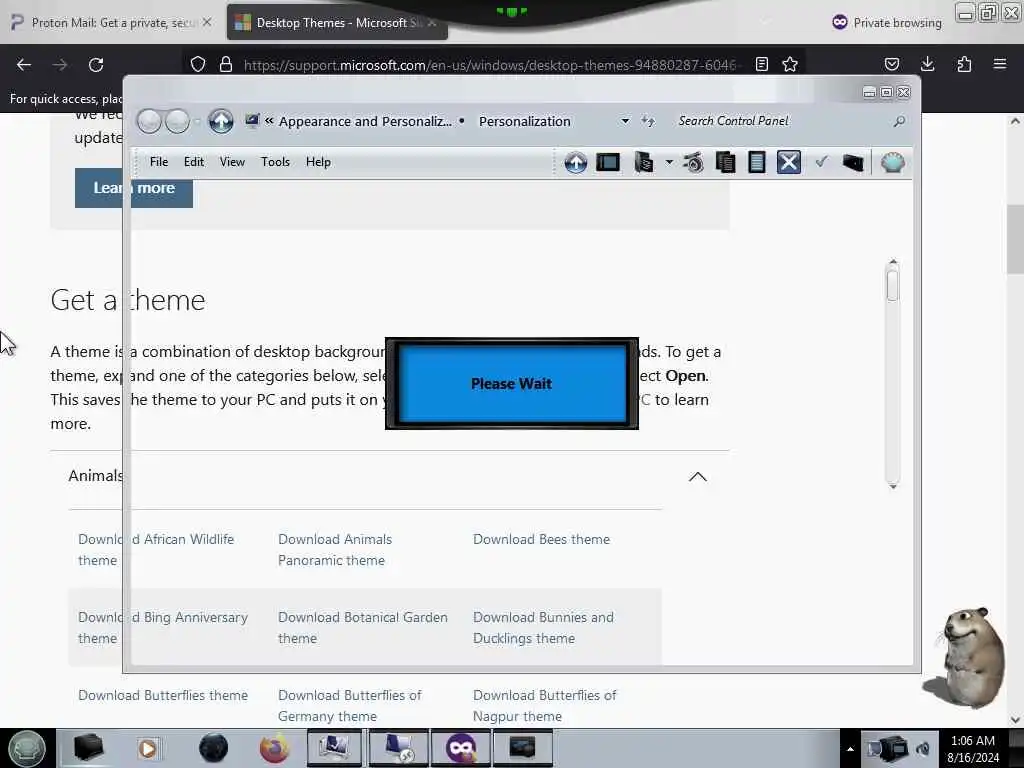Click the taskbar clock showing 1:06 AM

tap(973, 749)
